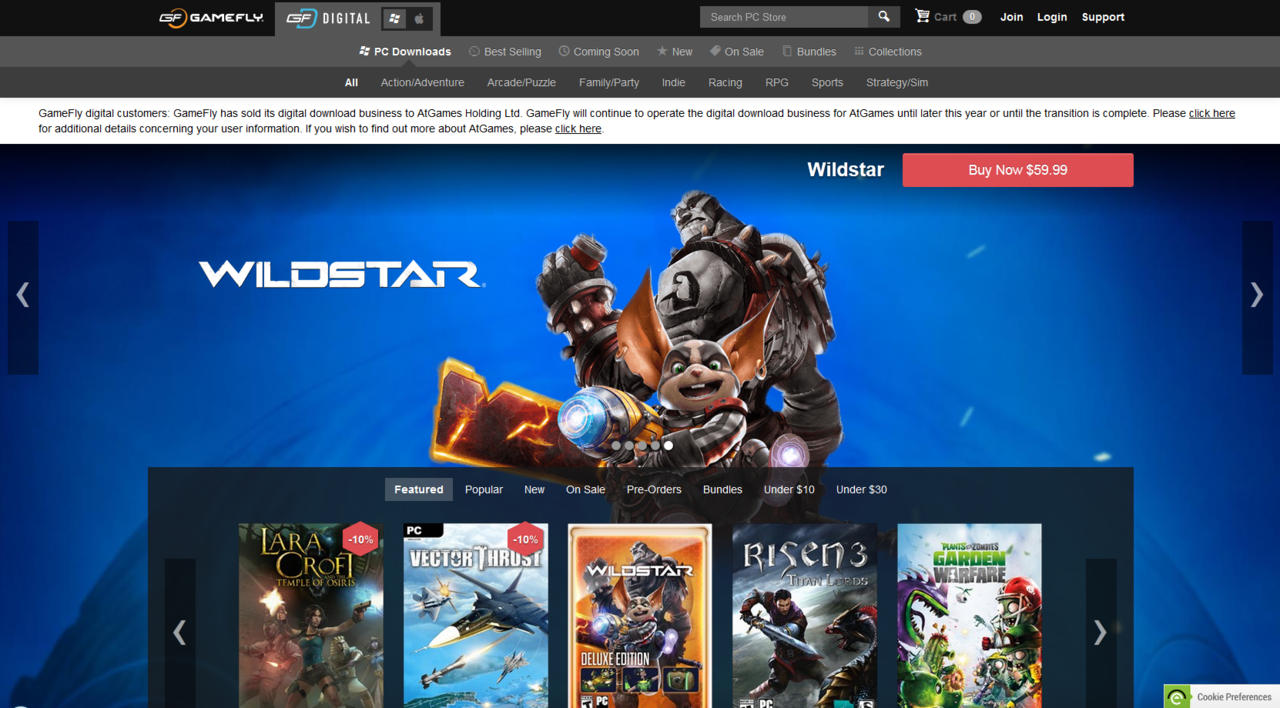The width and height of the screenshot is (1280, 708).
Task: Show next hero banner slide
Action: (x=1257, y=297)
